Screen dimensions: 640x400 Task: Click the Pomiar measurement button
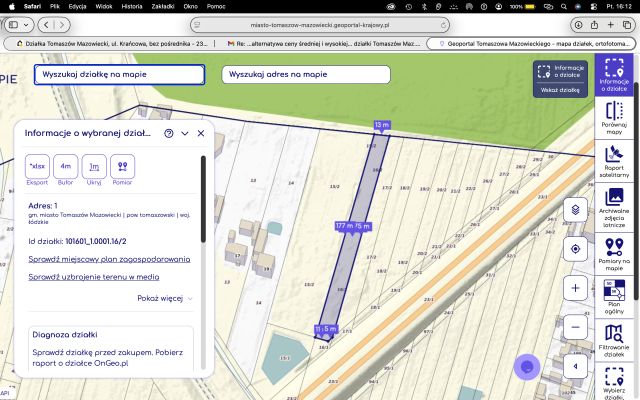[122, 167]
